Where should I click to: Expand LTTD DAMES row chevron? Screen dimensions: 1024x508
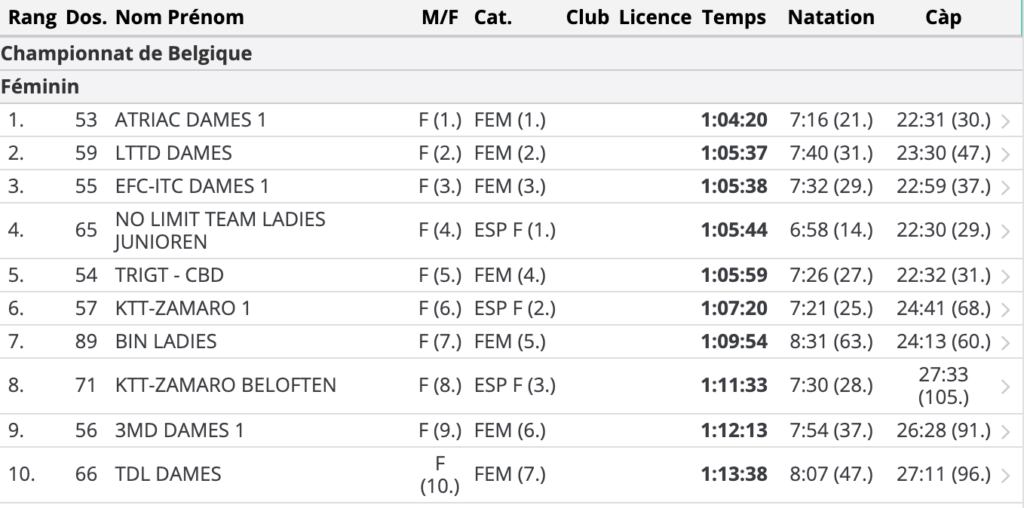[x=1006, y=154]
